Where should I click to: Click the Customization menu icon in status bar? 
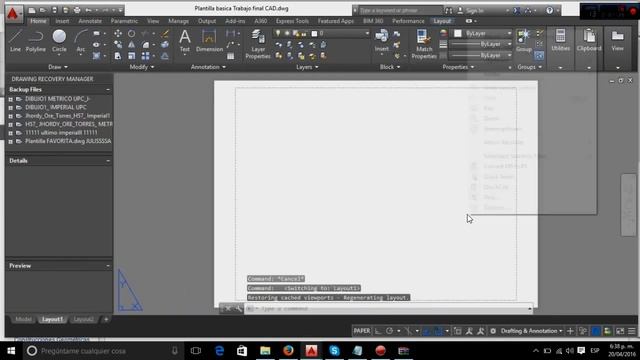pyautogui.click(x=632, y=331)
